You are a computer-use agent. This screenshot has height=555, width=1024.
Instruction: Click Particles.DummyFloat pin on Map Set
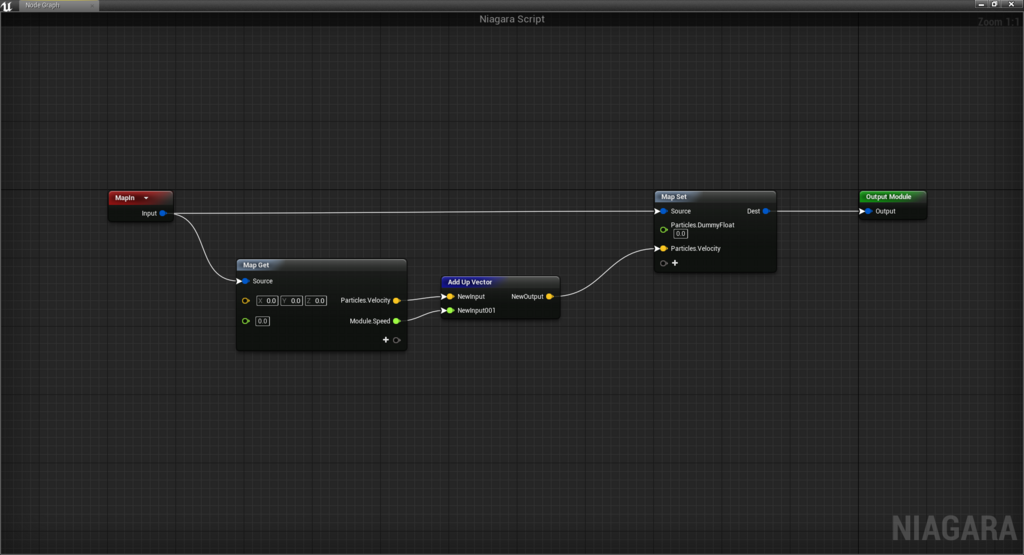(x=664, y=230)
